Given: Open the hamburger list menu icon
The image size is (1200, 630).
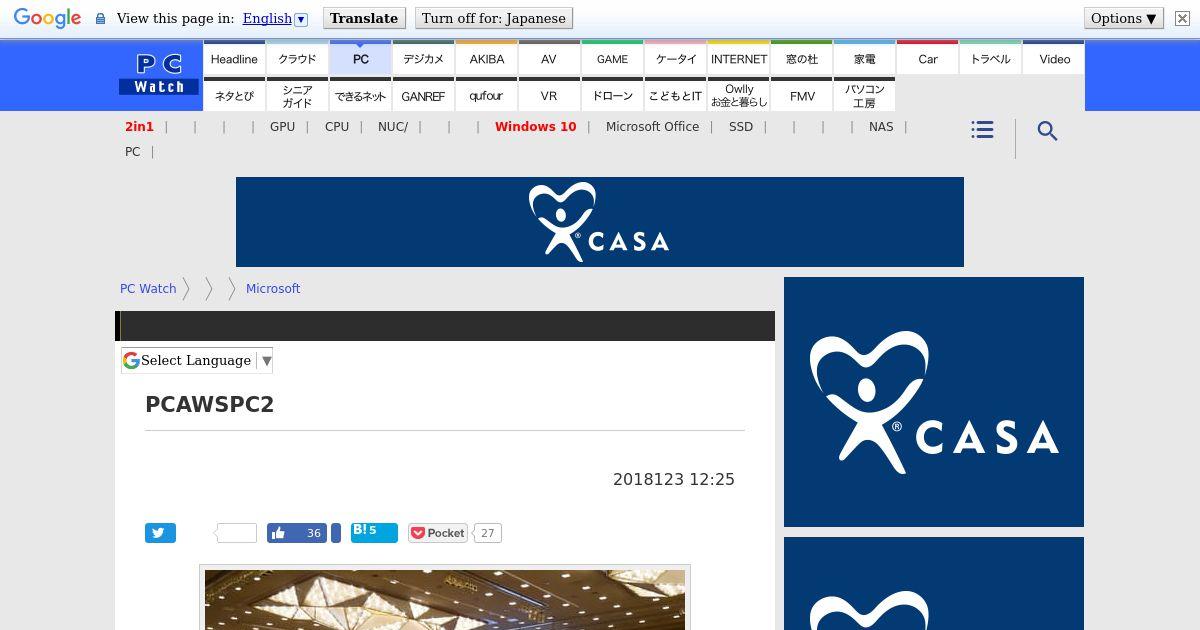Looking at the screenshot, I should [982, 130].
